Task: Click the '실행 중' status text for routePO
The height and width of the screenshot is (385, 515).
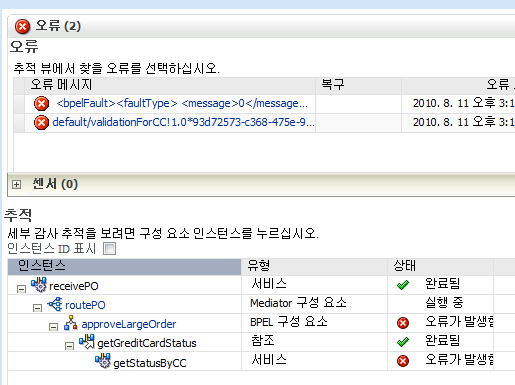Action: [x=444, y=303]
